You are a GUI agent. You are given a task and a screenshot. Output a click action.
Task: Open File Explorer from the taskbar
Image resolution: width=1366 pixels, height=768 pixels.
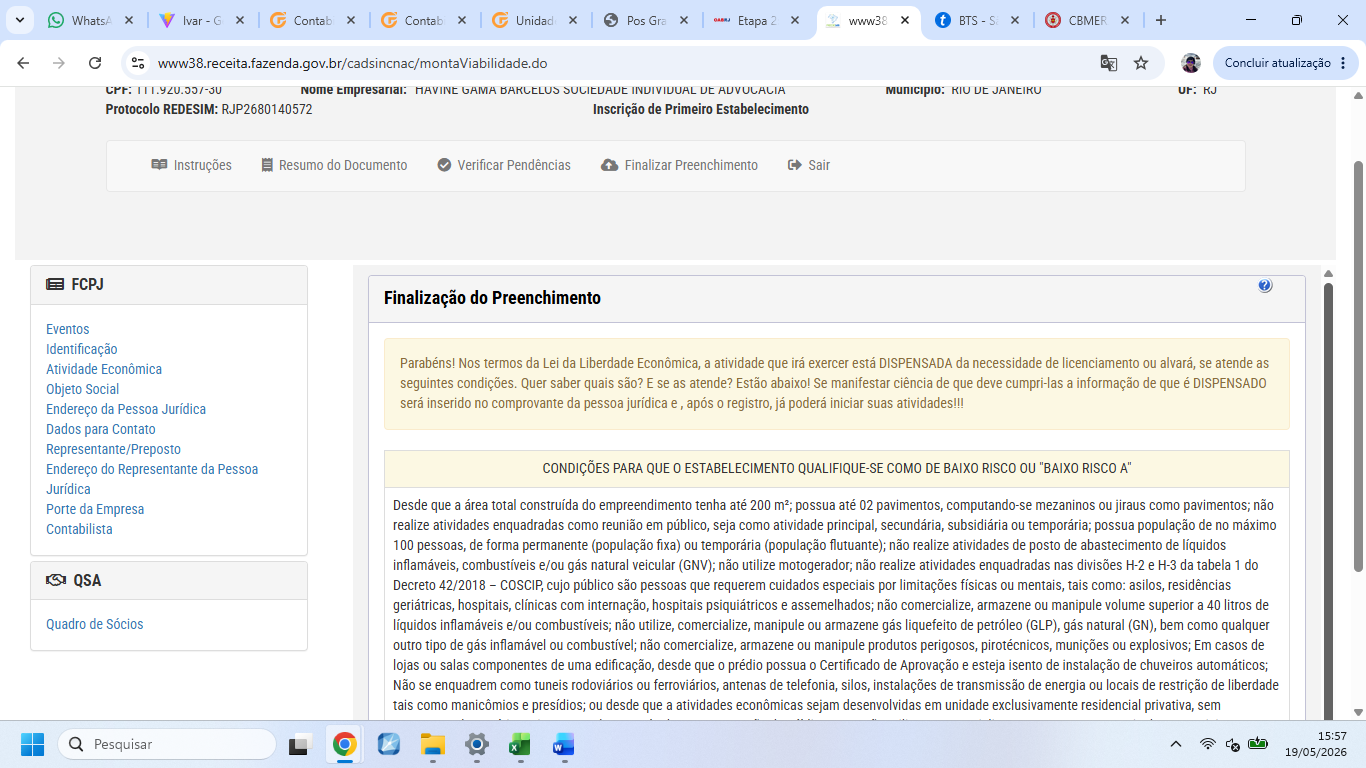pyautogui.click(x=433, y=744)
